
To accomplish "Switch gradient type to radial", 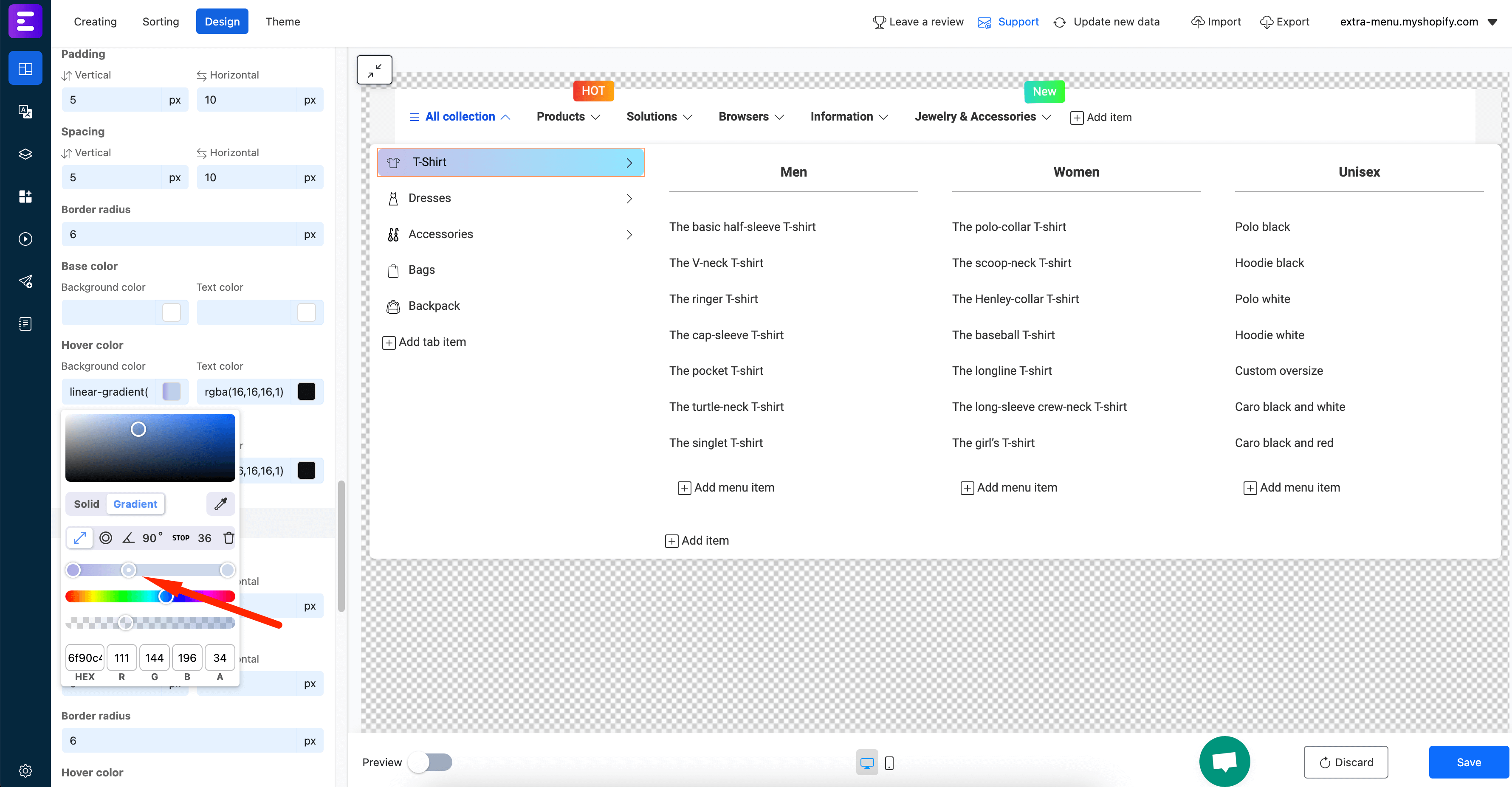I will pos(106,538).
